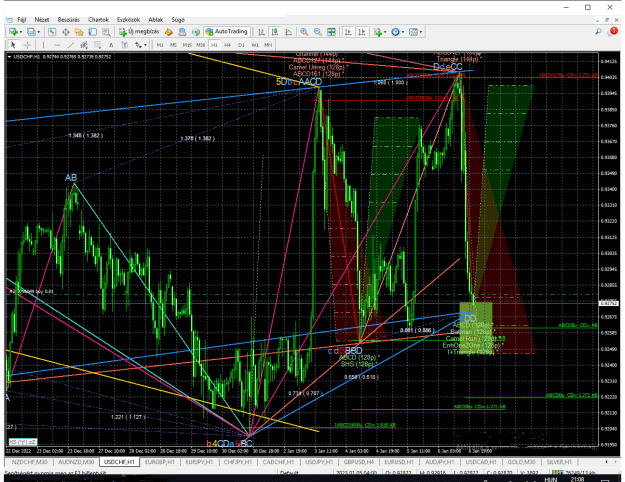Open the Nézet menu
This screenshot has height=482, width=625.
(x=42, y=20)
